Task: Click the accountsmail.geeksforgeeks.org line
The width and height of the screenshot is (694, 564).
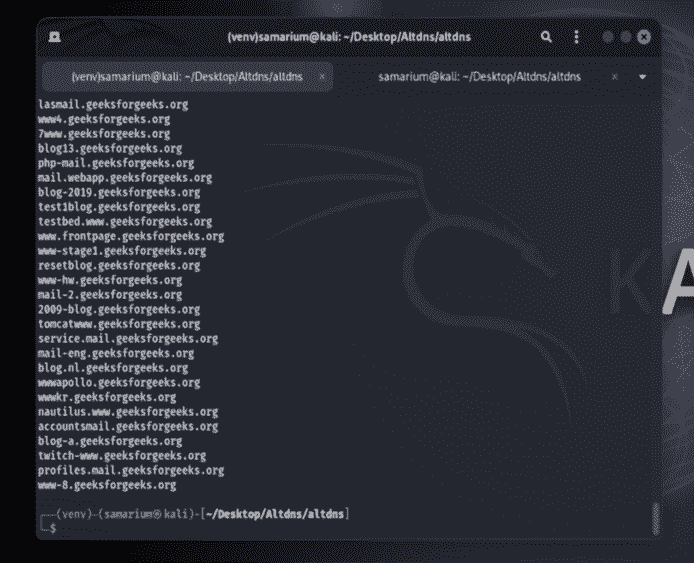Action: [128, 426]
